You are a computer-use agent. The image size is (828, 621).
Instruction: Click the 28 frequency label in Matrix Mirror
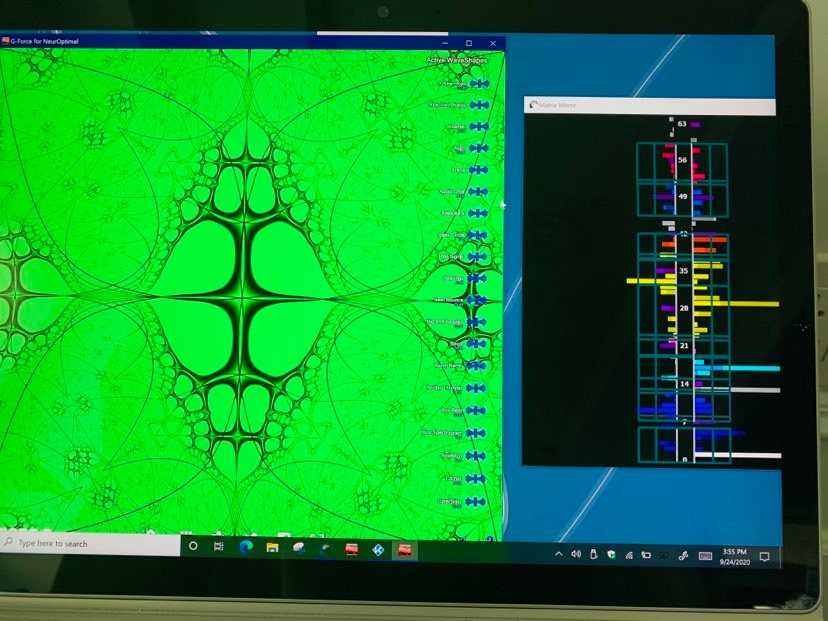pyautogui.click(x=684, y=308)
